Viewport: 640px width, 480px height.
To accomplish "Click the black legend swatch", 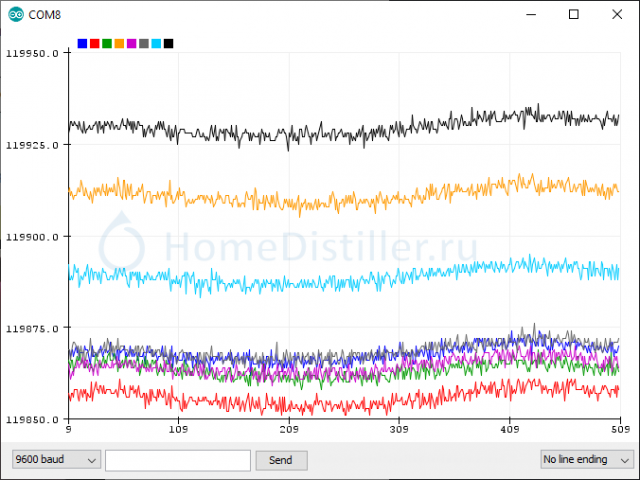I will point(168,43).
